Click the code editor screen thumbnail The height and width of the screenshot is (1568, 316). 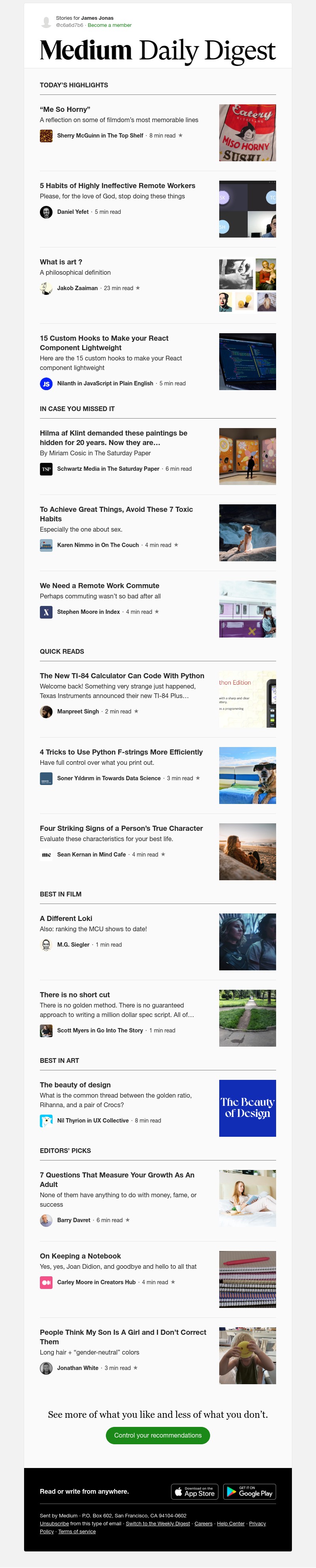pos(247,362)
